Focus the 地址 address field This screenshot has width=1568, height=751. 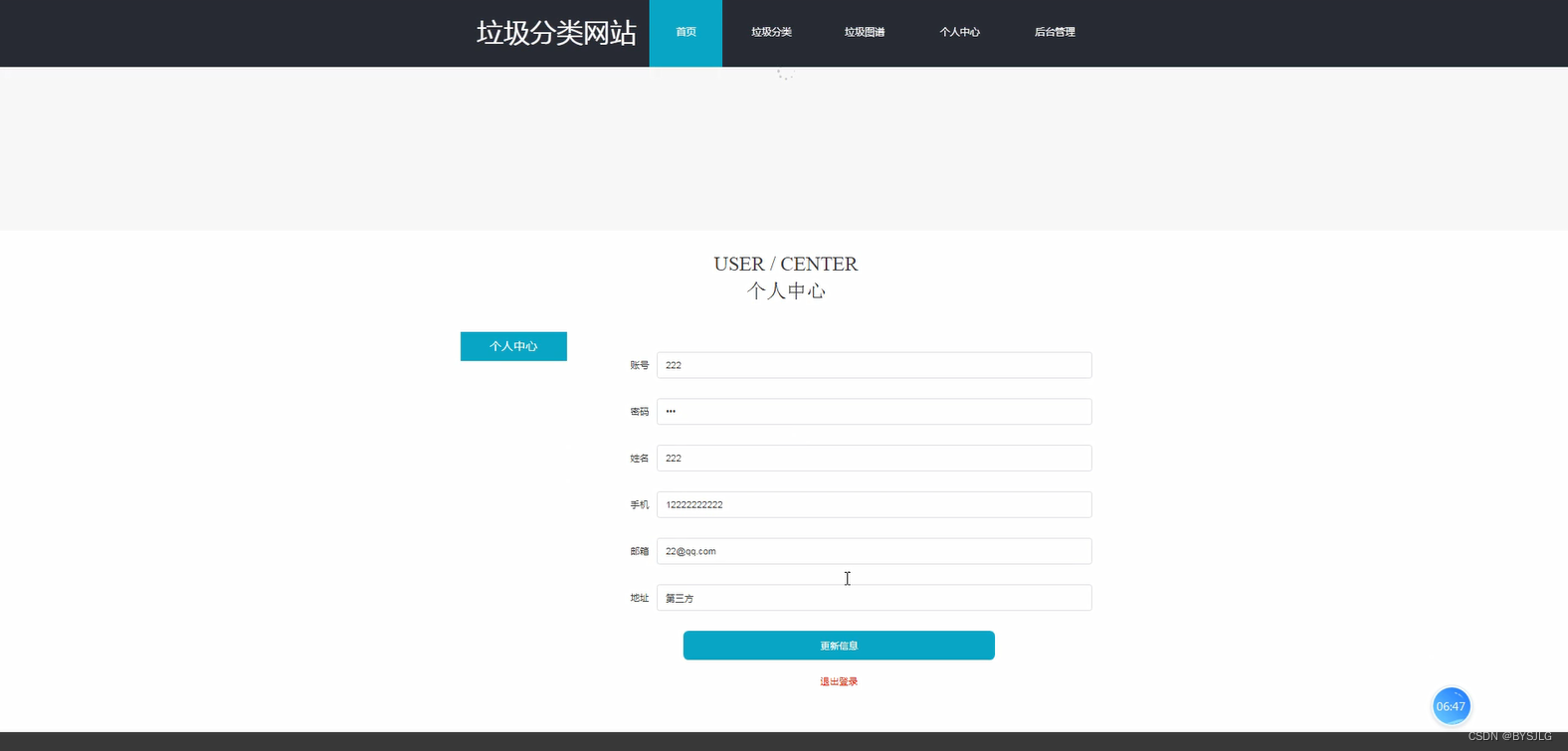point(874,598)
